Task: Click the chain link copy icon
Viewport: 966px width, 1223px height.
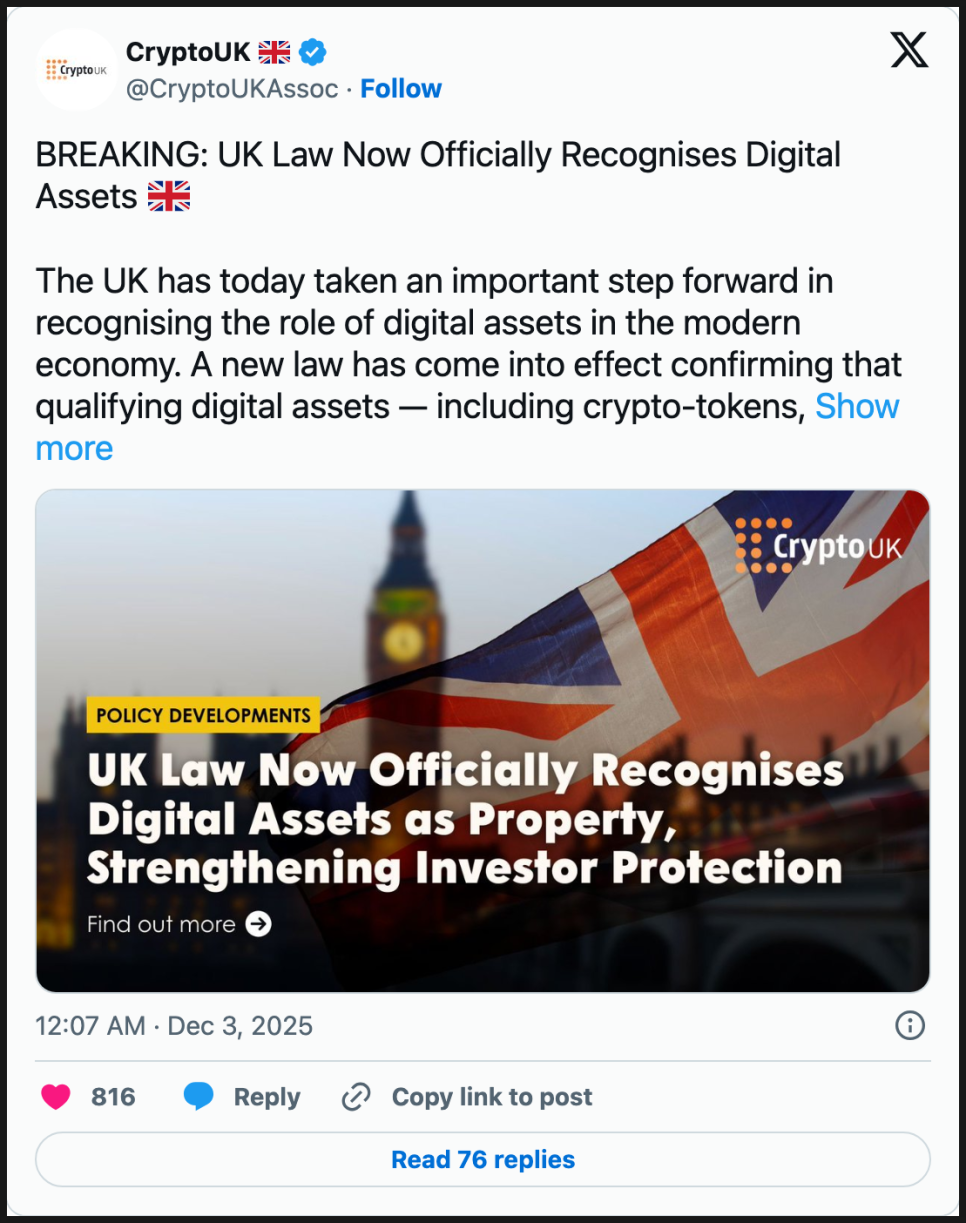Action: [x=357, y=1097]
